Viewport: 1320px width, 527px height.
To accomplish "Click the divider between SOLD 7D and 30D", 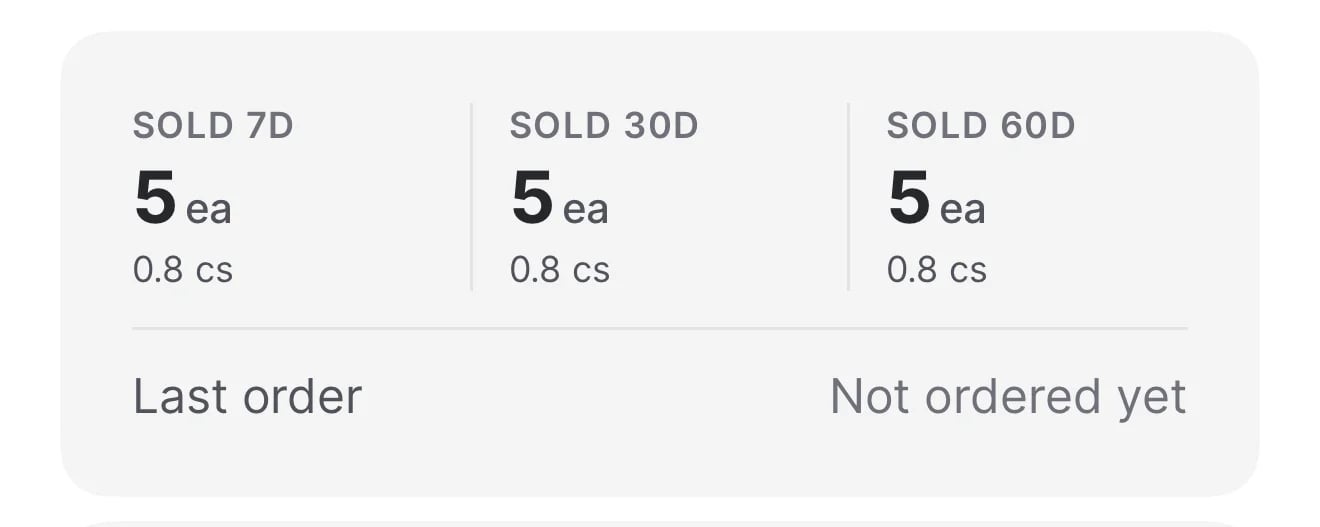I will 471,196.
